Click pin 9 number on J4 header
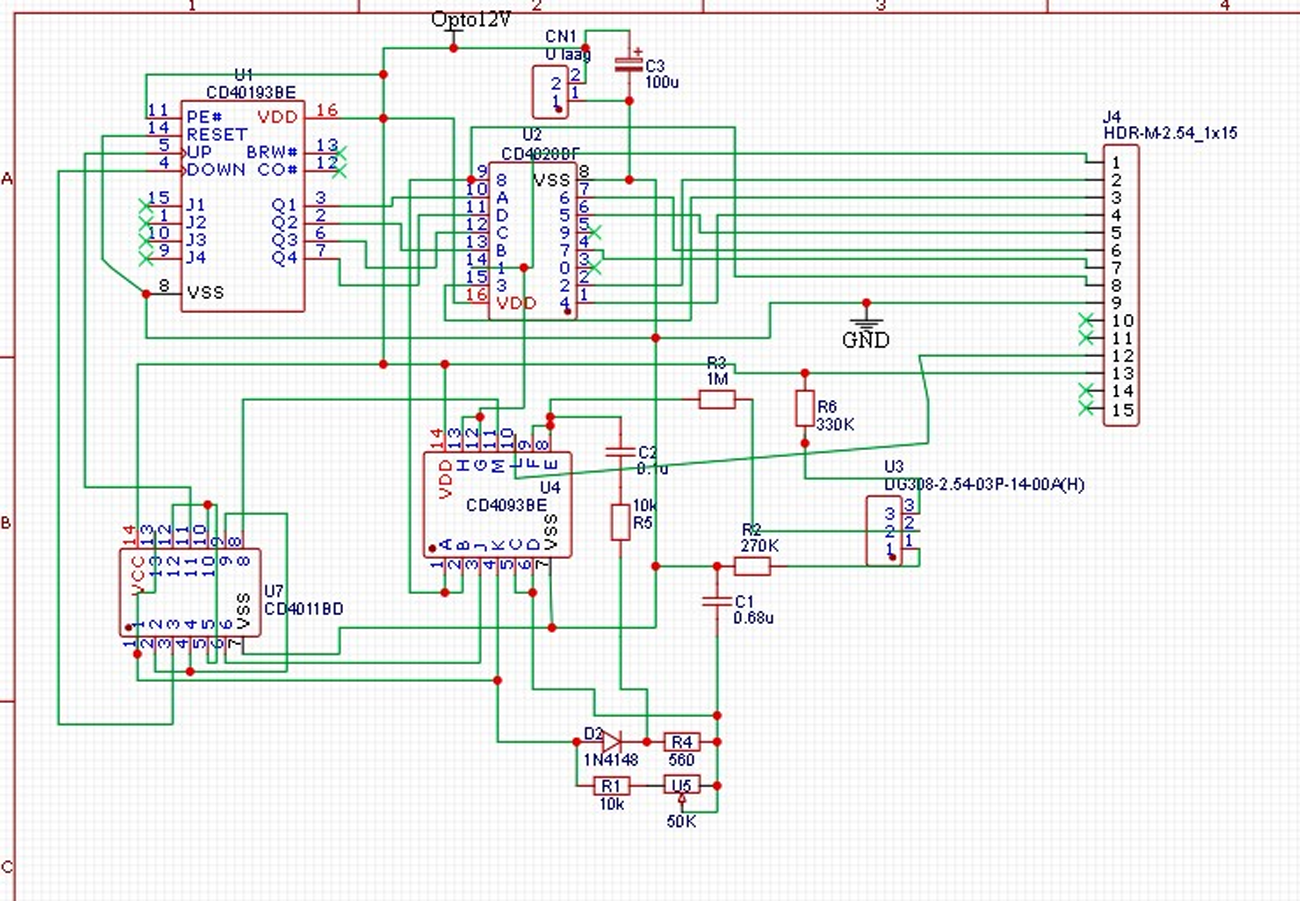 [1115, 302]
